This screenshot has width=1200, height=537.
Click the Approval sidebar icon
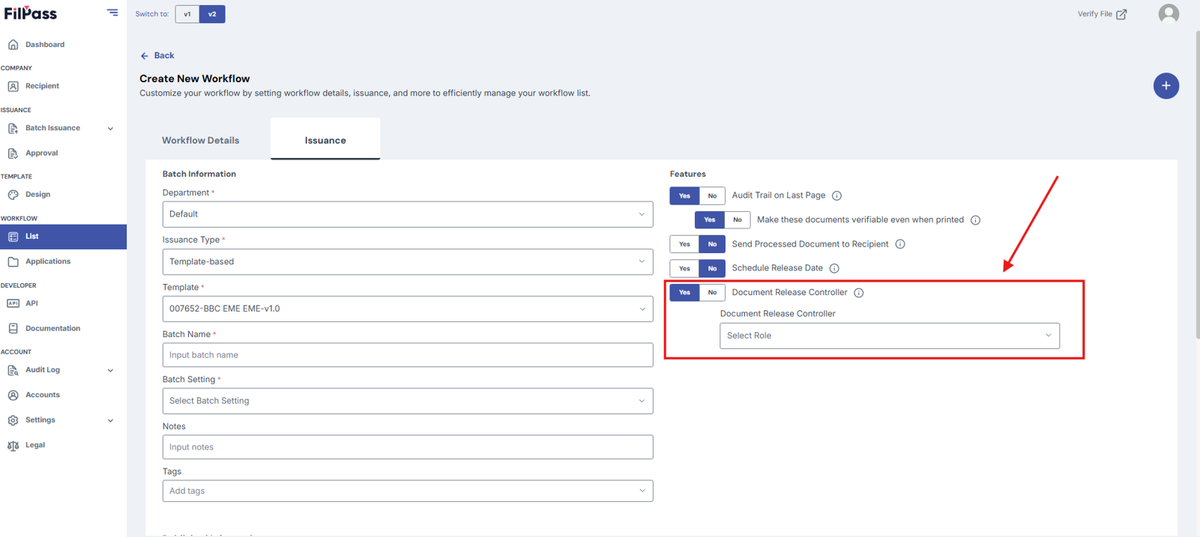[13, 153]
